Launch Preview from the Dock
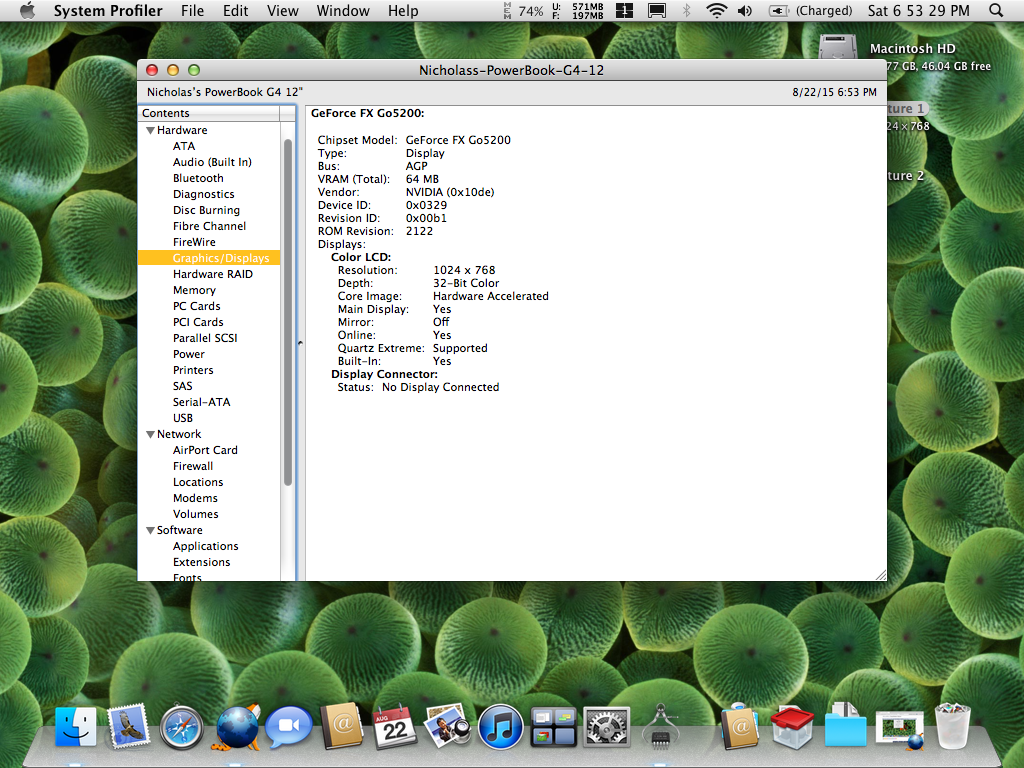This screenshot has height=768, width=1024. point(447,726)
